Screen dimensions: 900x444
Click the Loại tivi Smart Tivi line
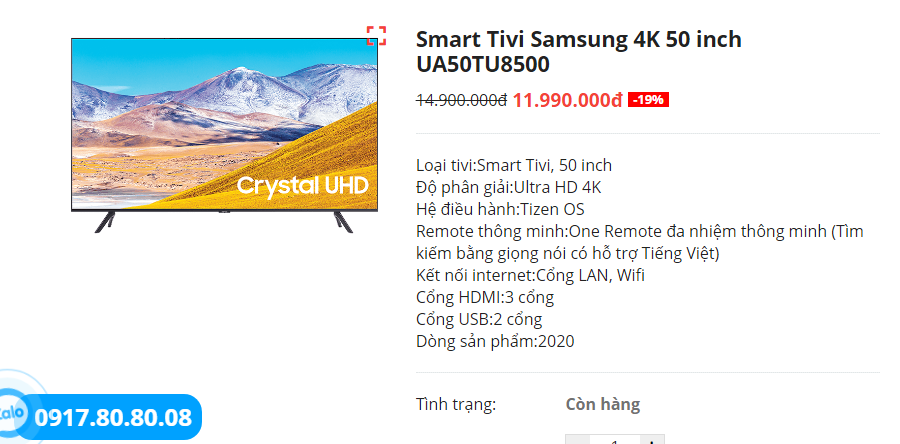click(514, 165)
